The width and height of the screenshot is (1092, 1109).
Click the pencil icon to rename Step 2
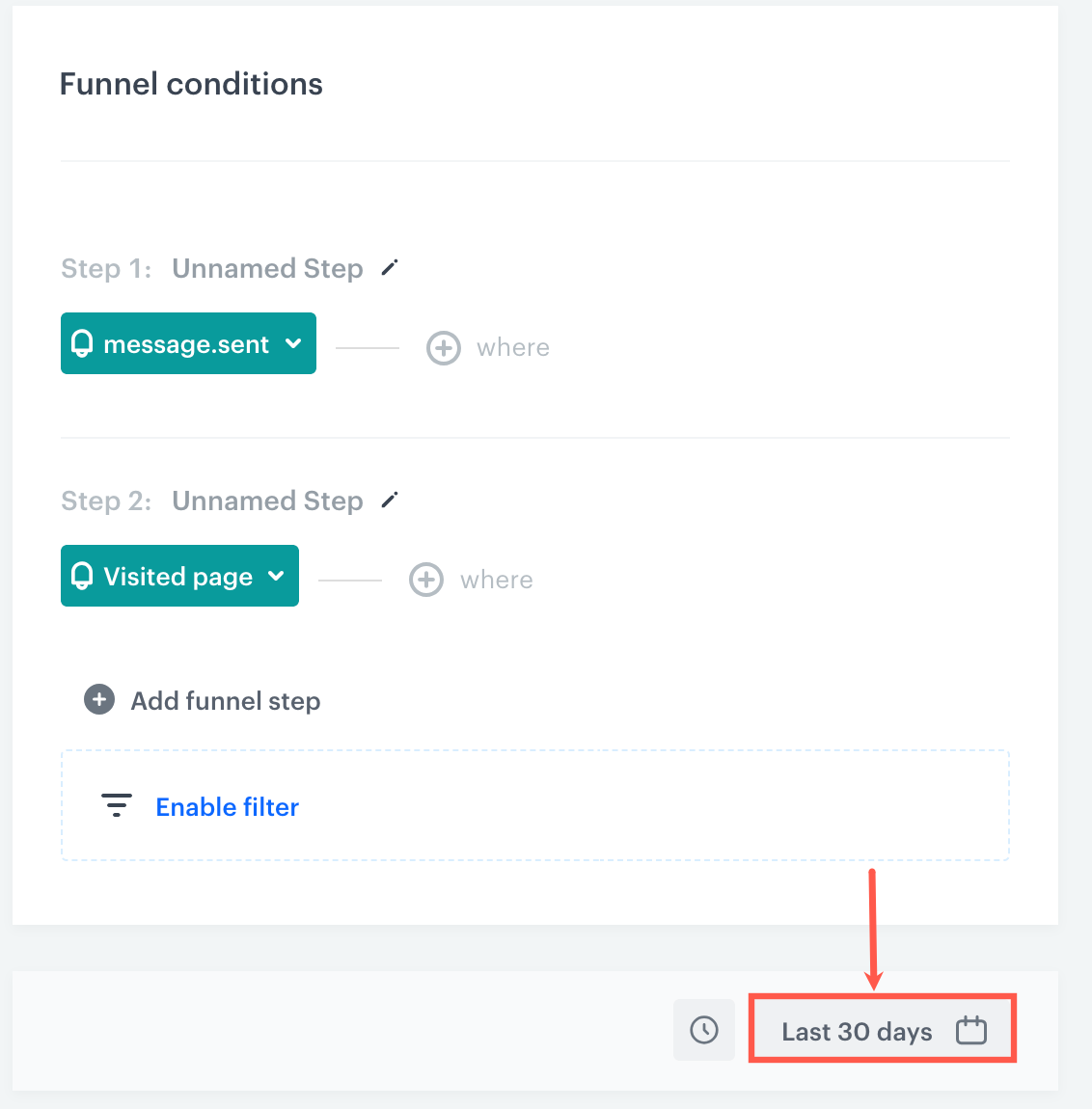pyautogui.click(x=389, y=500)
